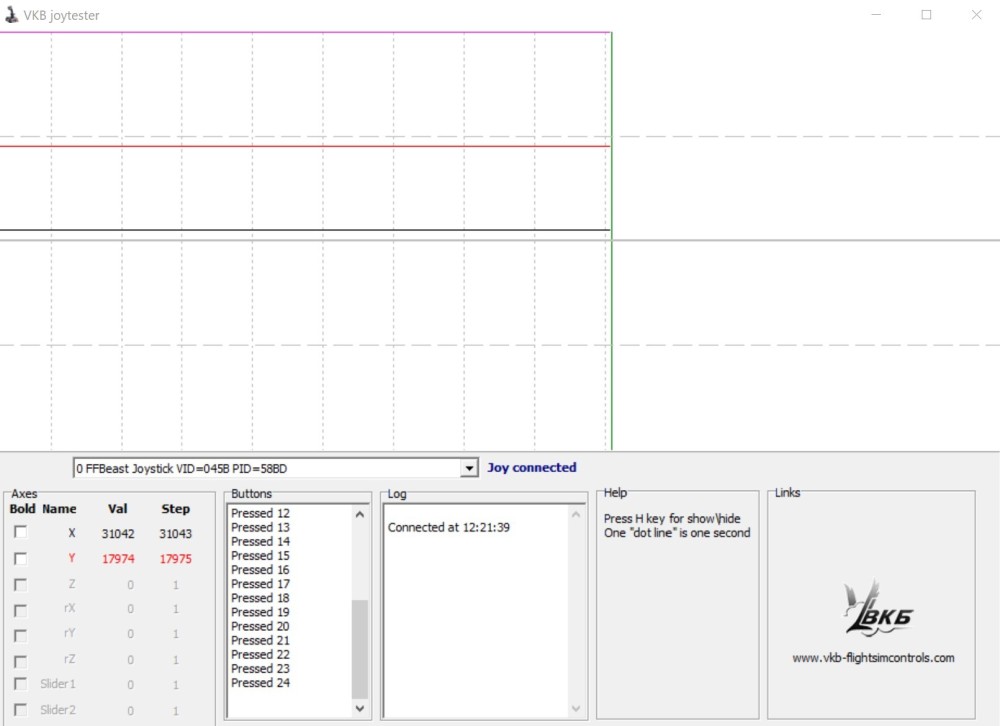Select 'Pressed 21' in Buttons list
Viewport: 1000px width, 726px height.
coord(260,640)
